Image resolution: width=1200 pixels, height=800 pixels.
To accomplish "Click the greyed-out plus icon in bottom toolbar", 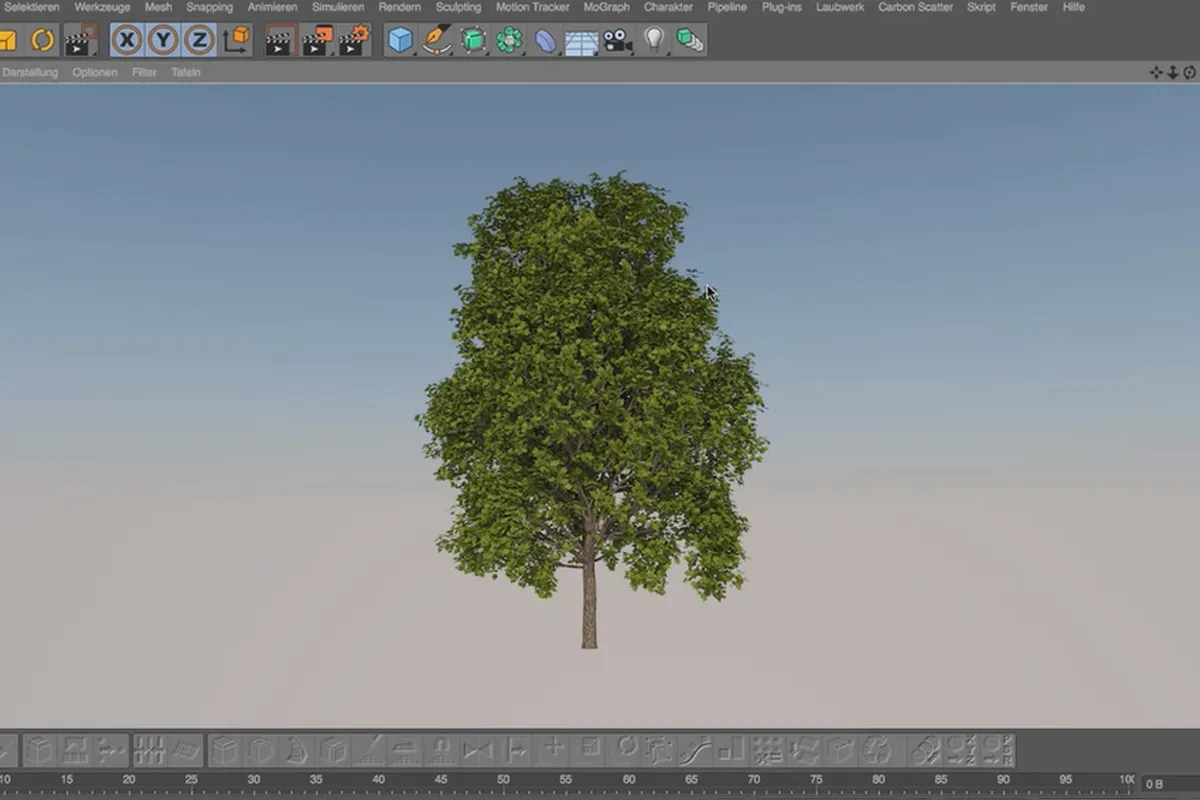I will tap(553, 749).
